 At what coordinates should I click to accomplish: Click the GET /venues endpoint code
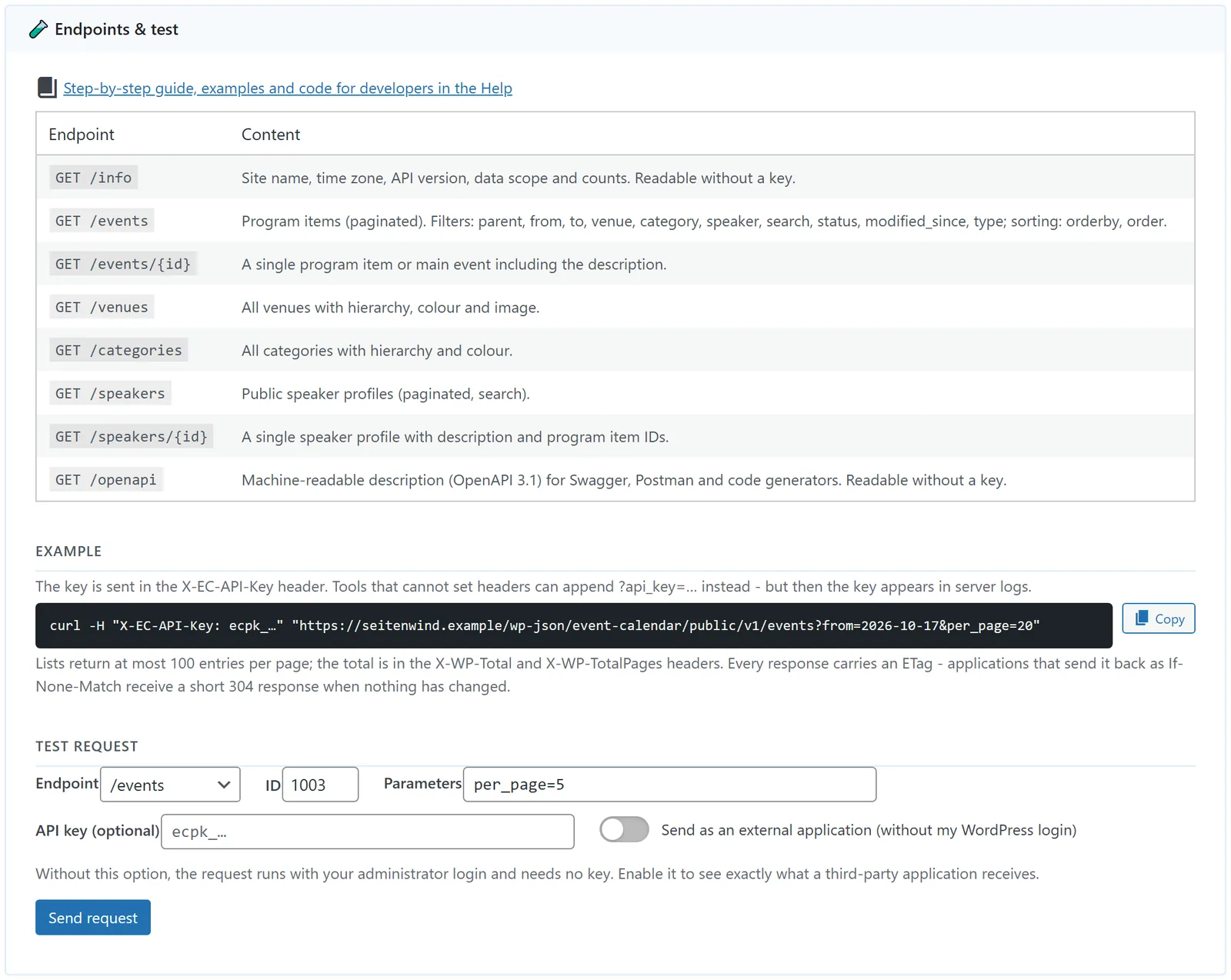click(102, 307)
